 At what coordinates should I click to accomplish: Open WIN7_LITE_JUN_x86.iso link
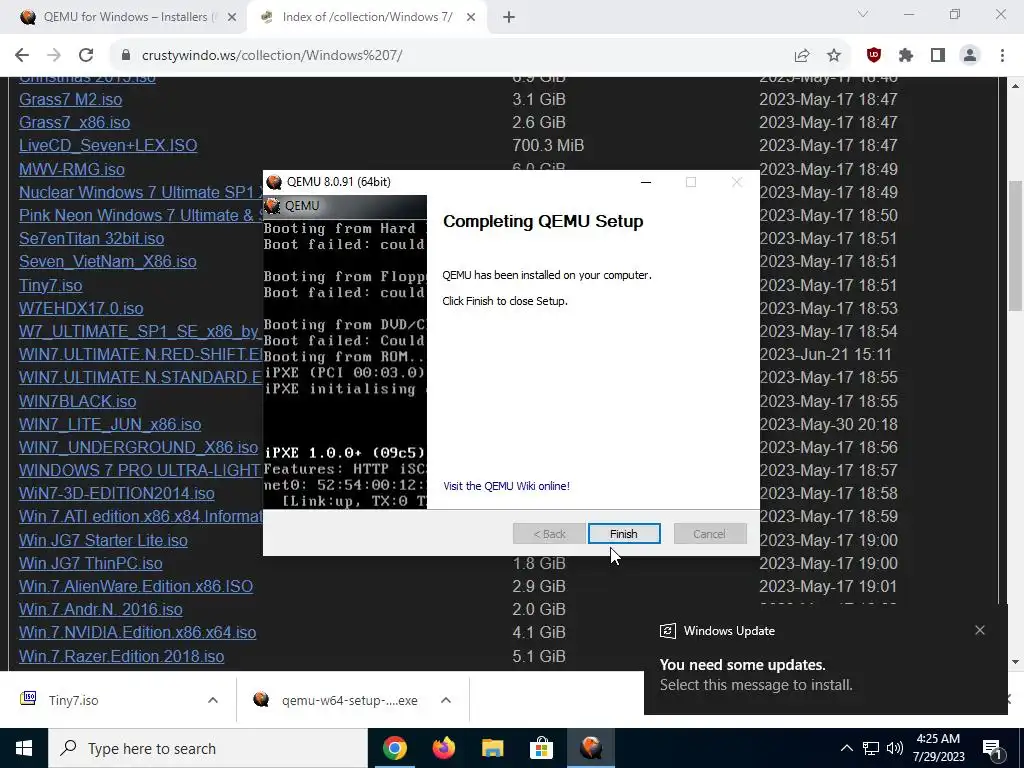tap(110, 424)
